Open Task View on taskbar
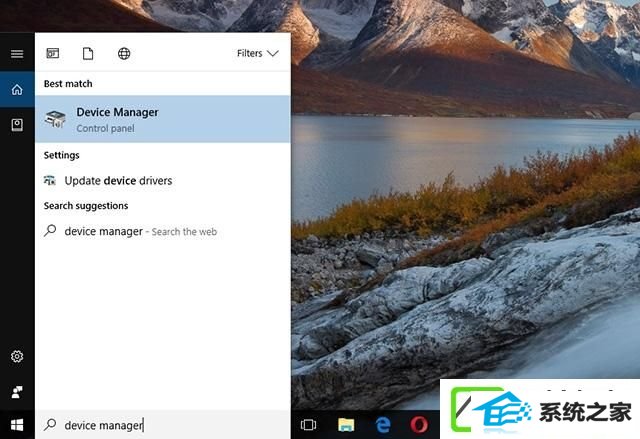640x439 pixels. point(308,425)
